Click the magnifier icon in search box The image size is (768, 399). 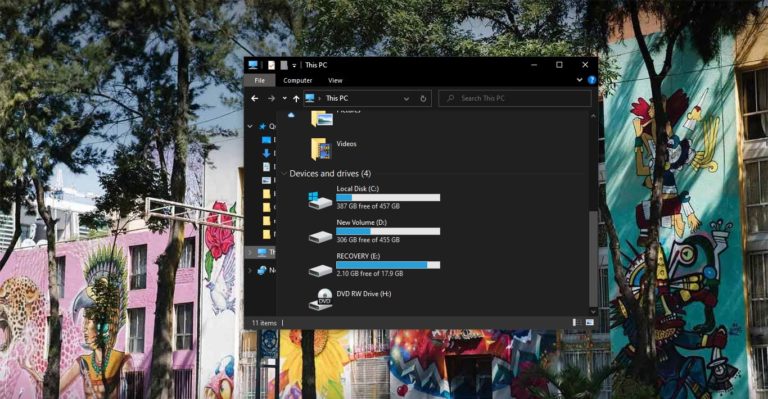point(451,98)
